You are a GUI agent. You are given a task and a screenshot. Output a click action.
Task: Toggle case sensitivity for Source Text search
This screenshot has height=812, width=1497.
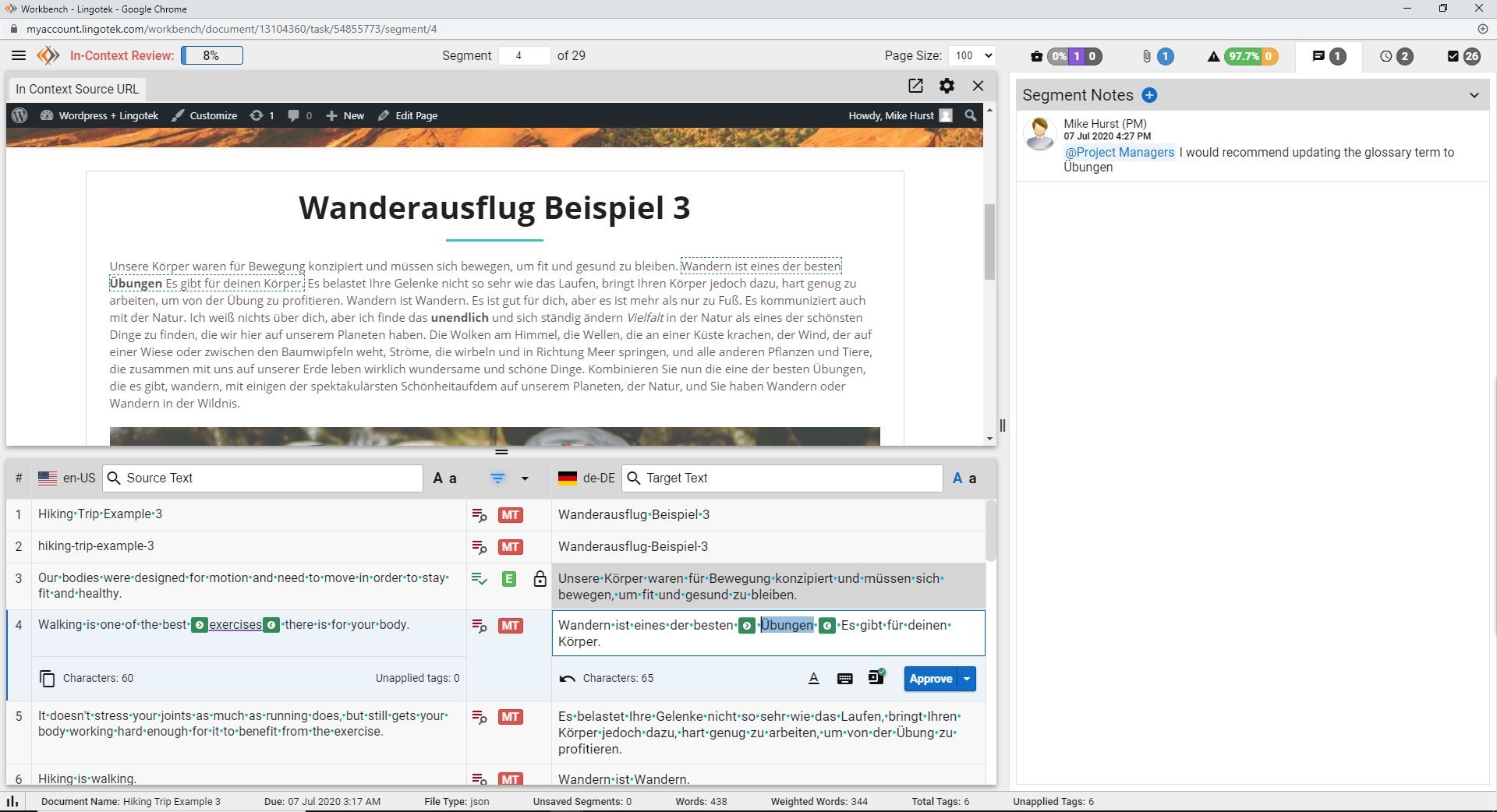click(x=444, y=478)
